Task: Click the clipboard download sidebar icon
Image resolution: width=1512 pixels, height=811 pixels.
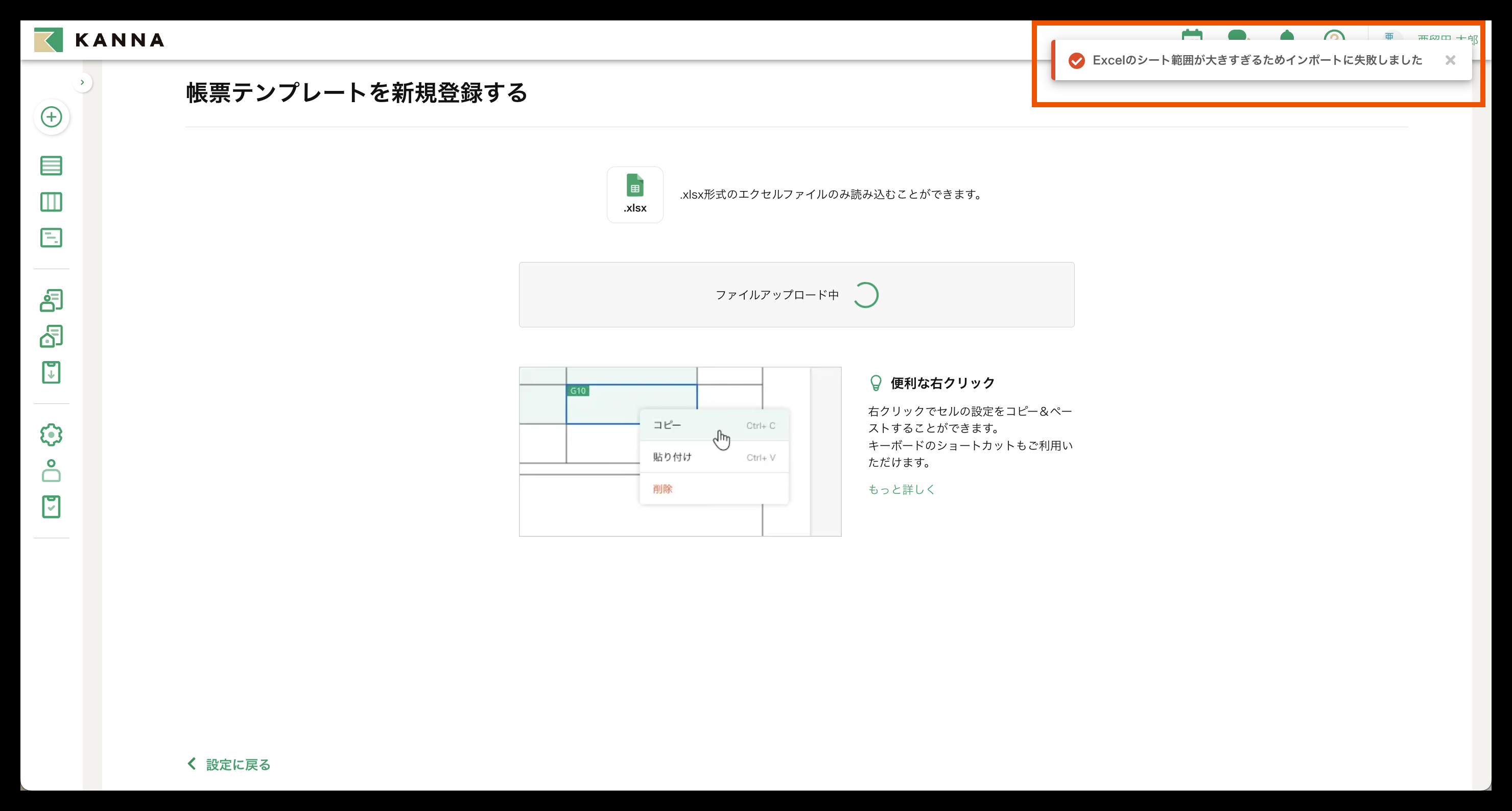Action: tap(51, 372)
